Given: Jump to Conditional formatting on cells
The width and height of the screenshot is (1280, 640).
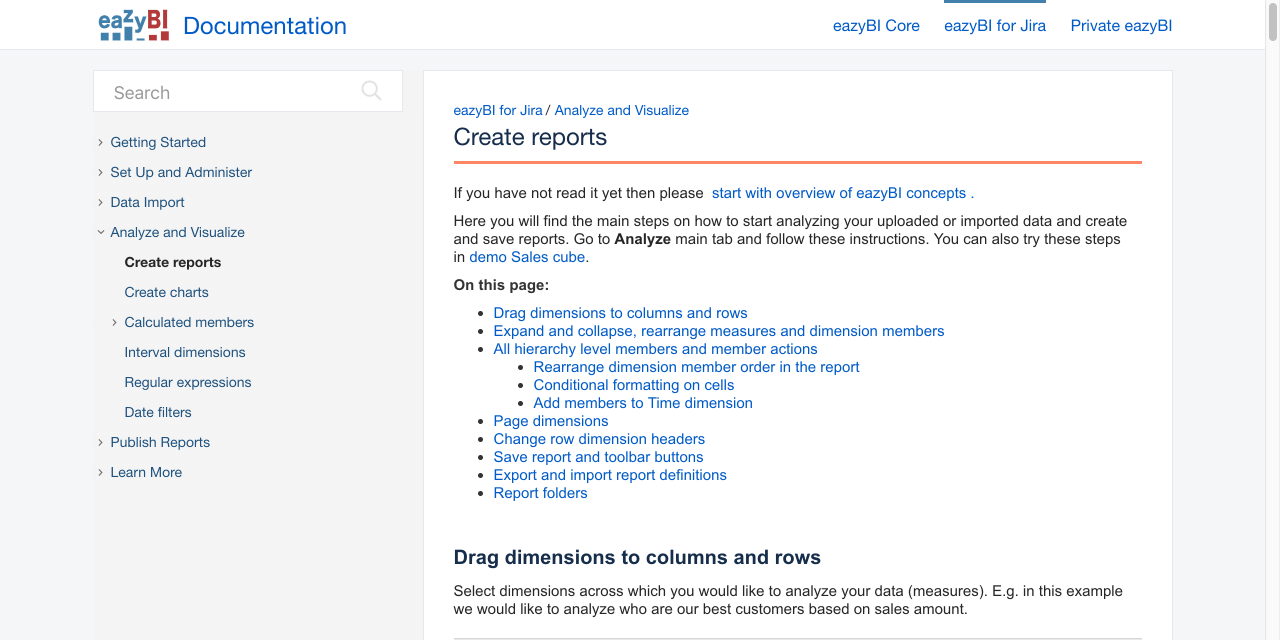Looking at the screenshot, I should [634, 385].
